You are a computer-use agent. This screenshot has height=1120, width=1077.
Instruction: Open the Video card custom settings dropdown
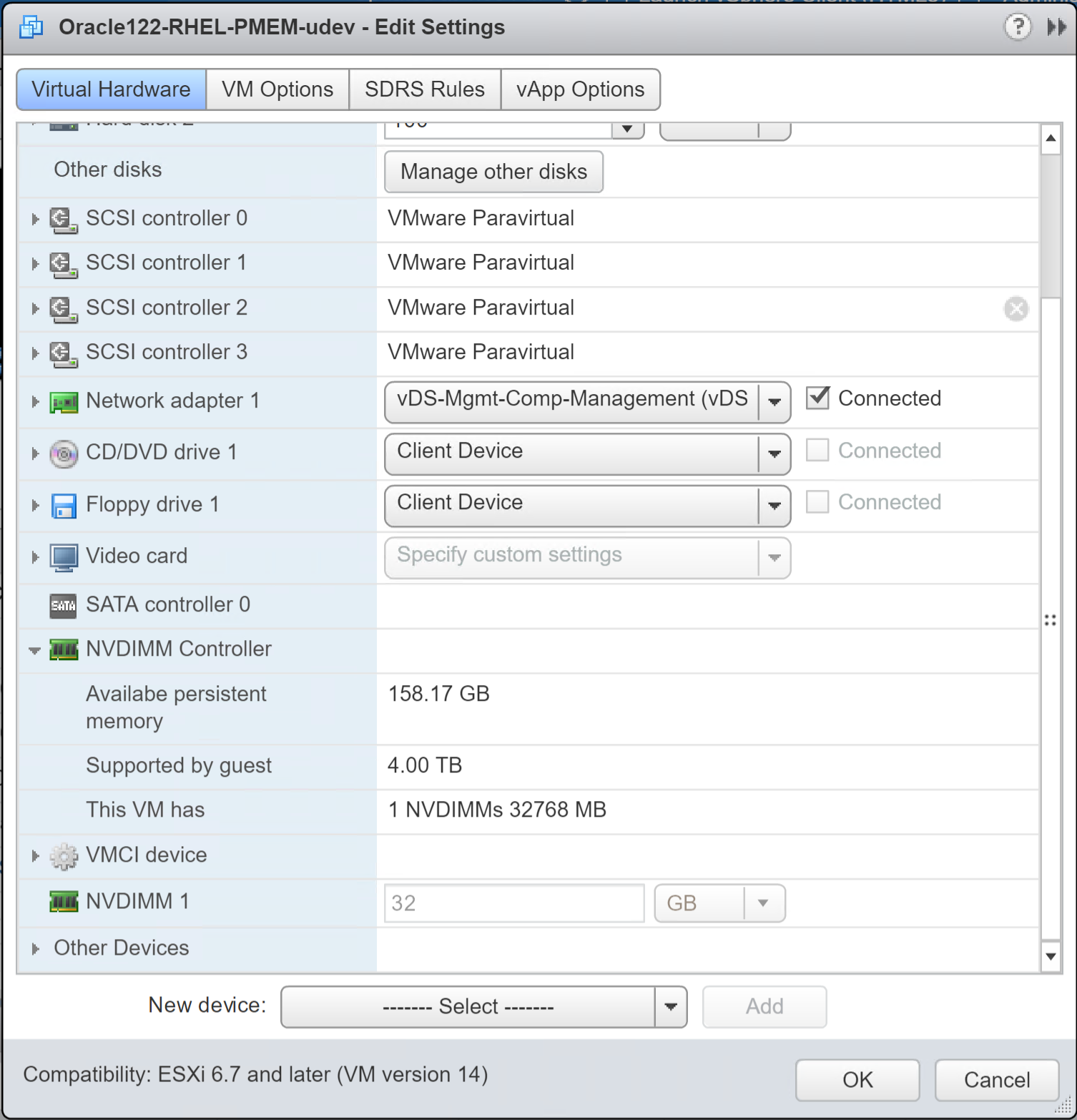click(587, 557)
